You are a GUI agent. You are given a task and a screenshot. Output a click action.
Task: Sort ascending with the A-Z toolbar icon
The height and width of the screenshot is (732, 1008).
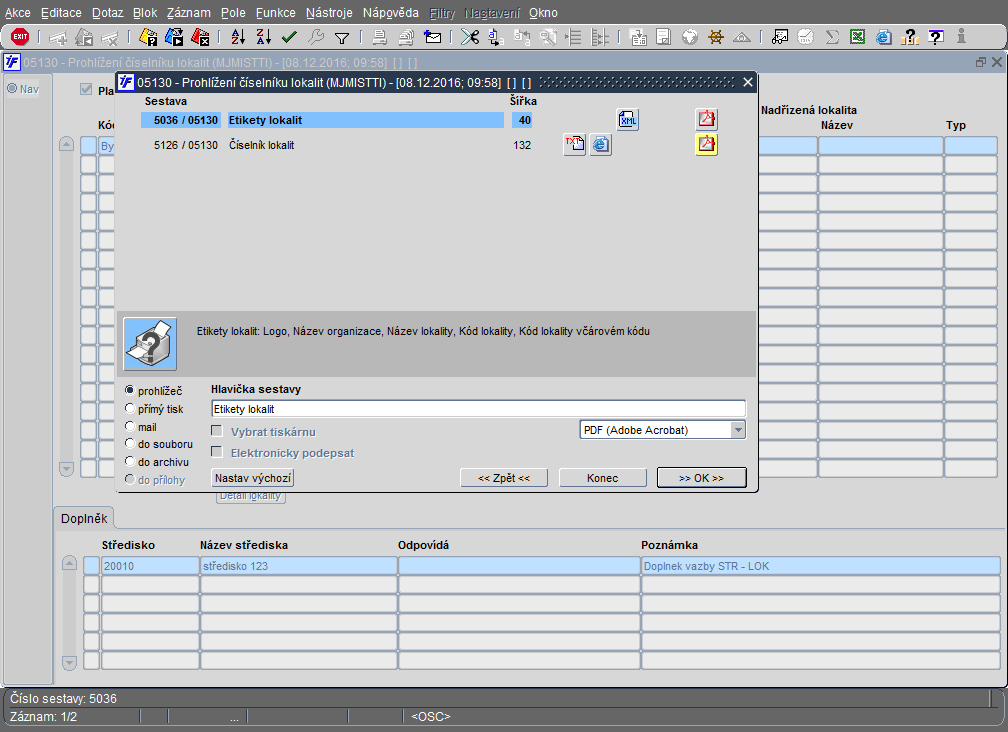tap(238, 37)
